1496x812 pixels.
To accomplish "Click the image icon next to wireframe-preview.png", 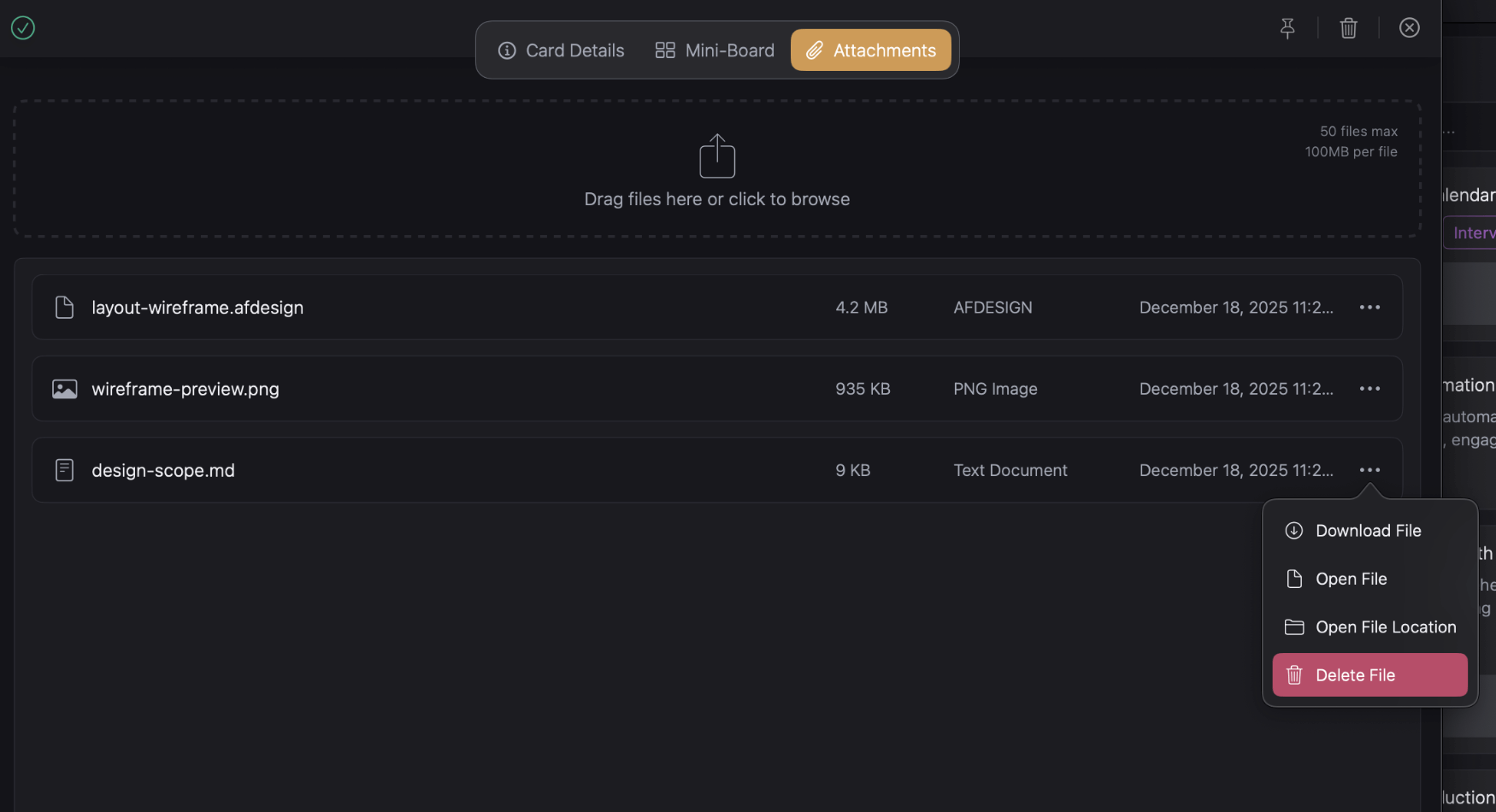I will (x=64, y=388).
